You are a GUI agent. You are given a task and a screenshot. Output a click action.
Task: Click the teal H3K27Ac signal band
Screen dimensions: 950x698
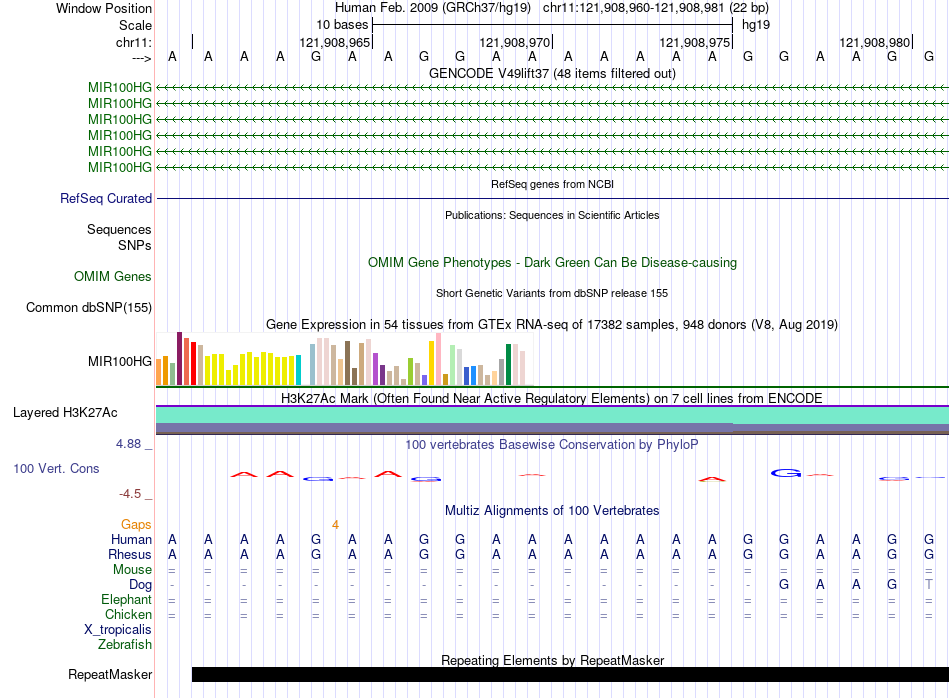(x=552, y=415)
